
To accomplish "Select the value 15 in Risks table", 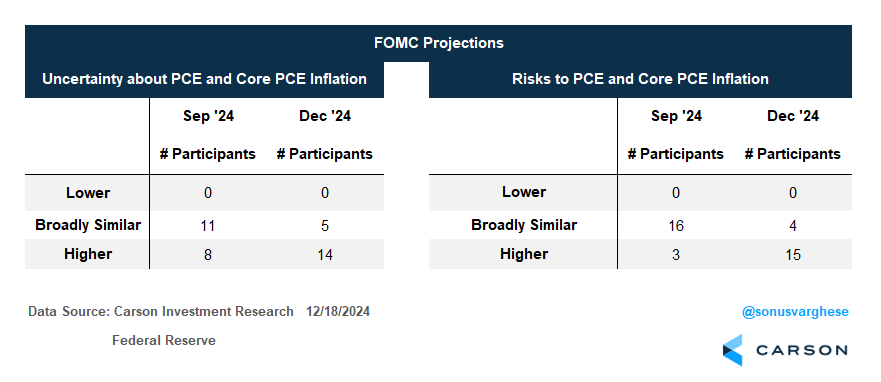I will pos(793,255).
